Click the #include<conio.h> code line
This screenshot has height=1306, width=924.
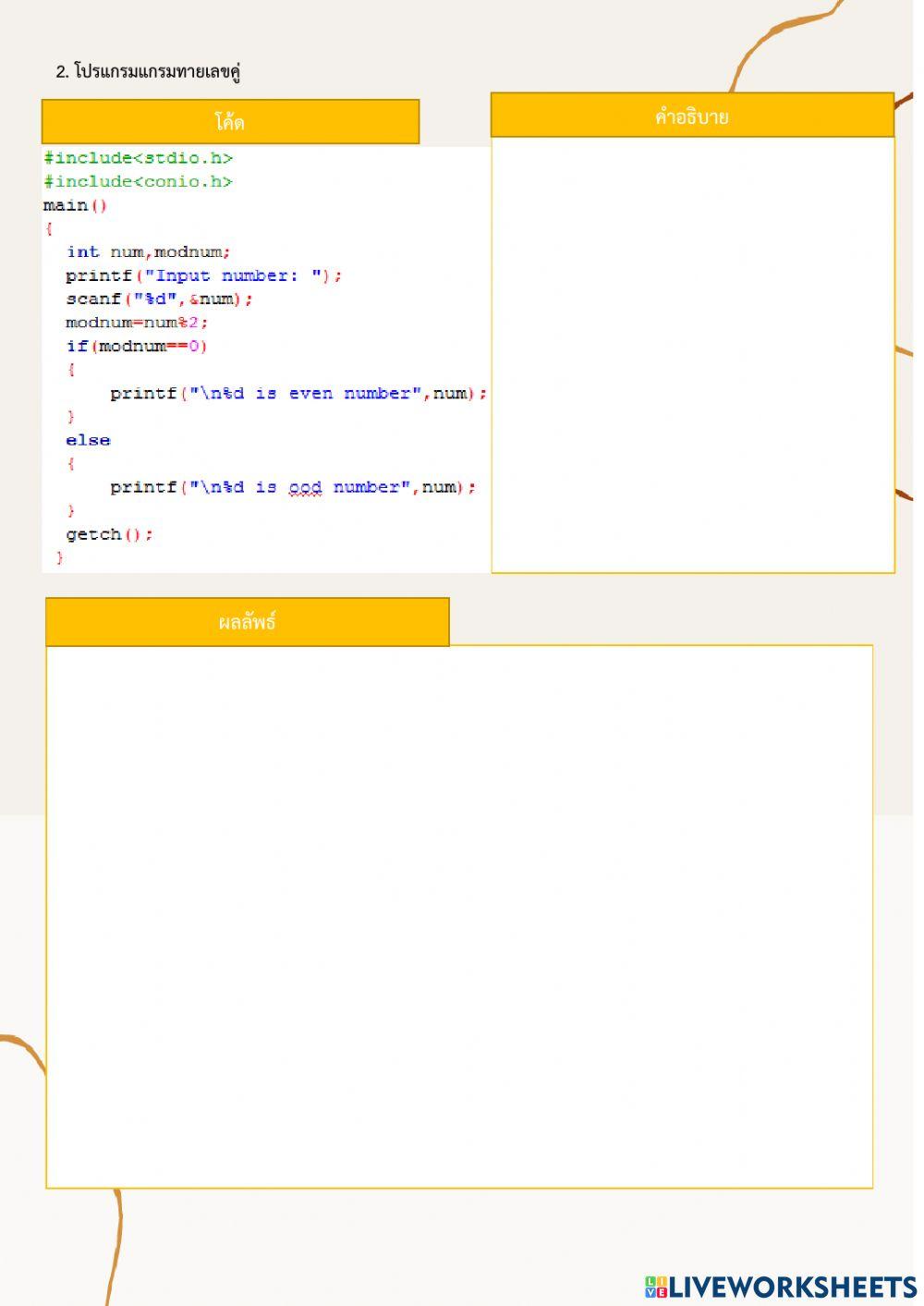coord(139,182)
